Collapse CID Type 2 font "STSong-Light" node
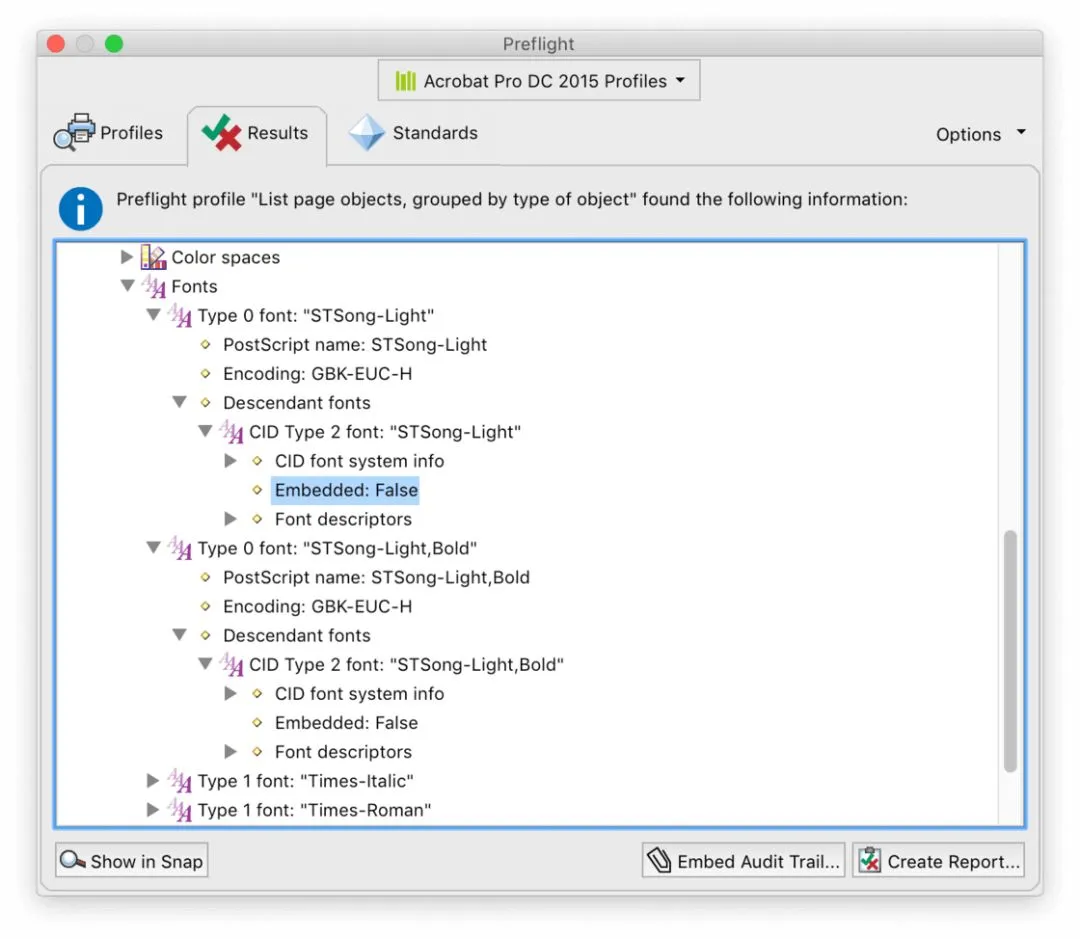 pos(205,431)
